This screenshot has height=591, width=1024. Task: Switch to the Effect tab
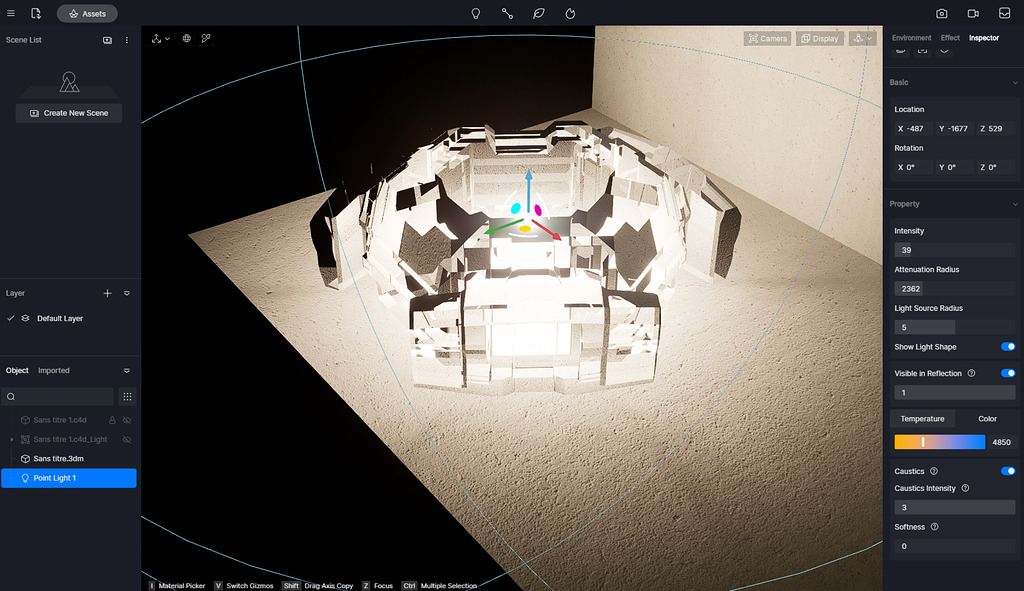[949, 37]
